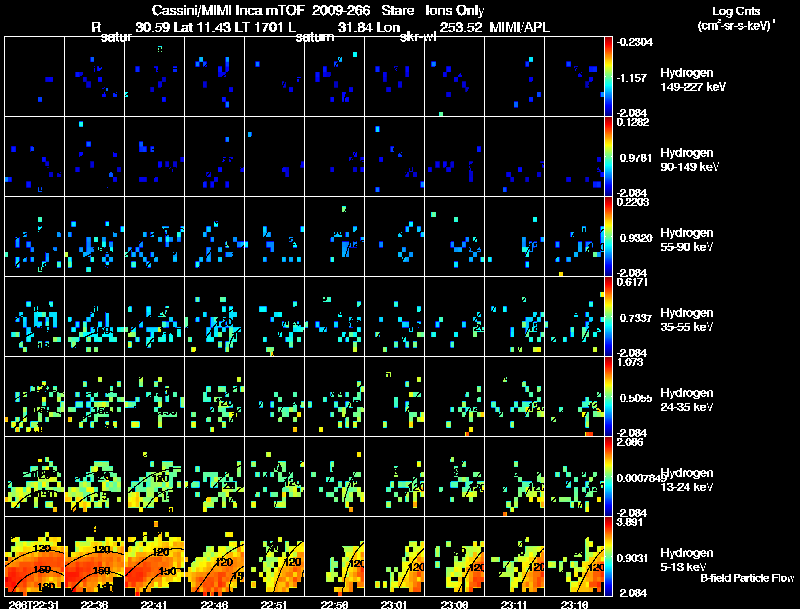
Task: Click the 'Stare' label in the title
Action: [398, 10]
